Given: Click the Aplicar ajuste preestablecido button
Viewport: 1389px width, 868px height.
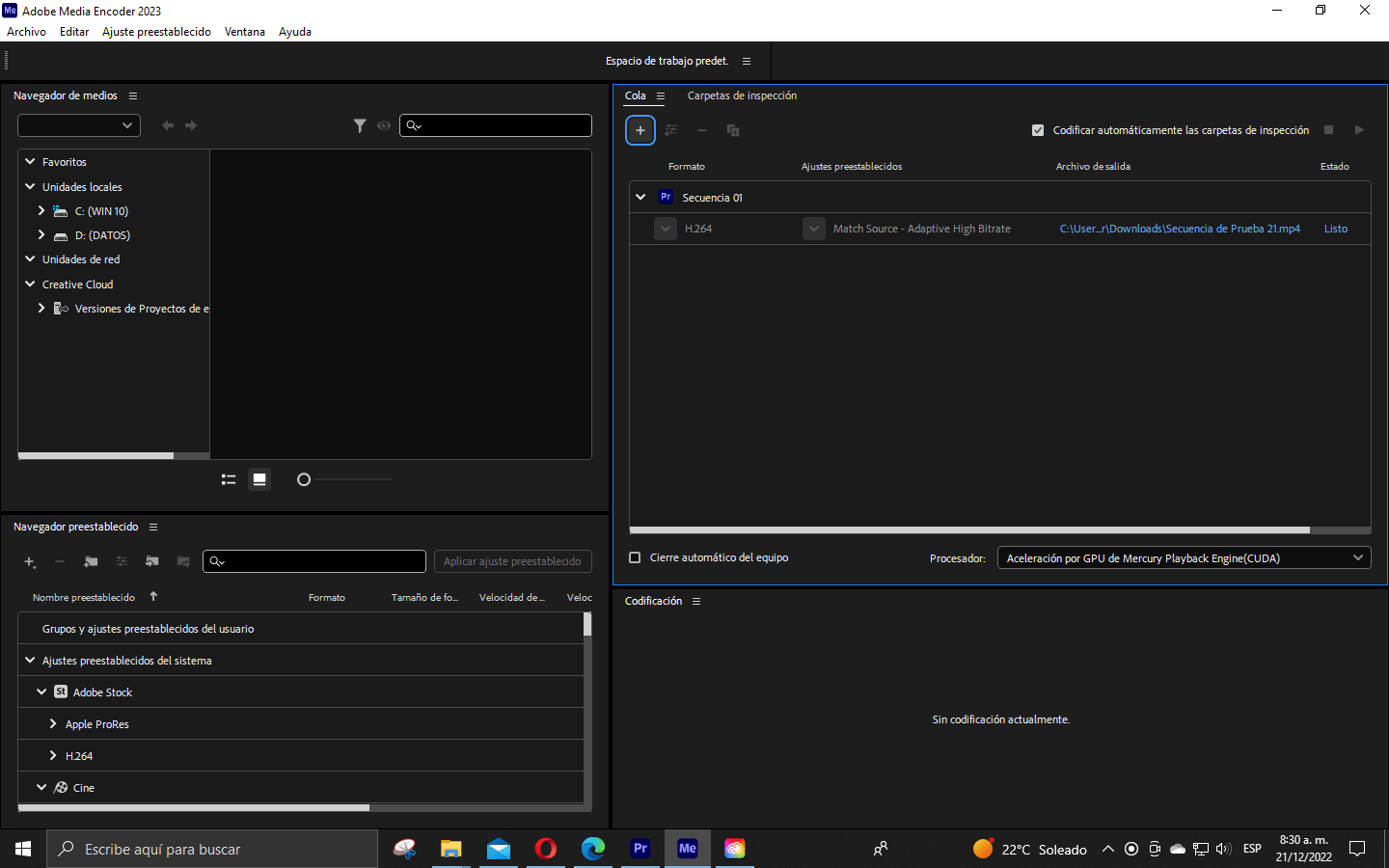Looking at the screenshot, I should pyautogui.click(x=512, y=561).
